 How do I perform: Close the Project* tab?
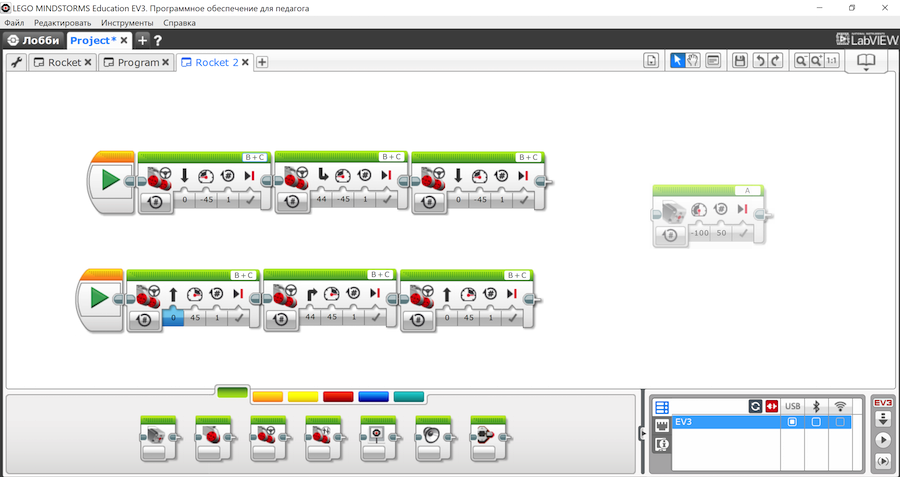[x=124, y=40]
